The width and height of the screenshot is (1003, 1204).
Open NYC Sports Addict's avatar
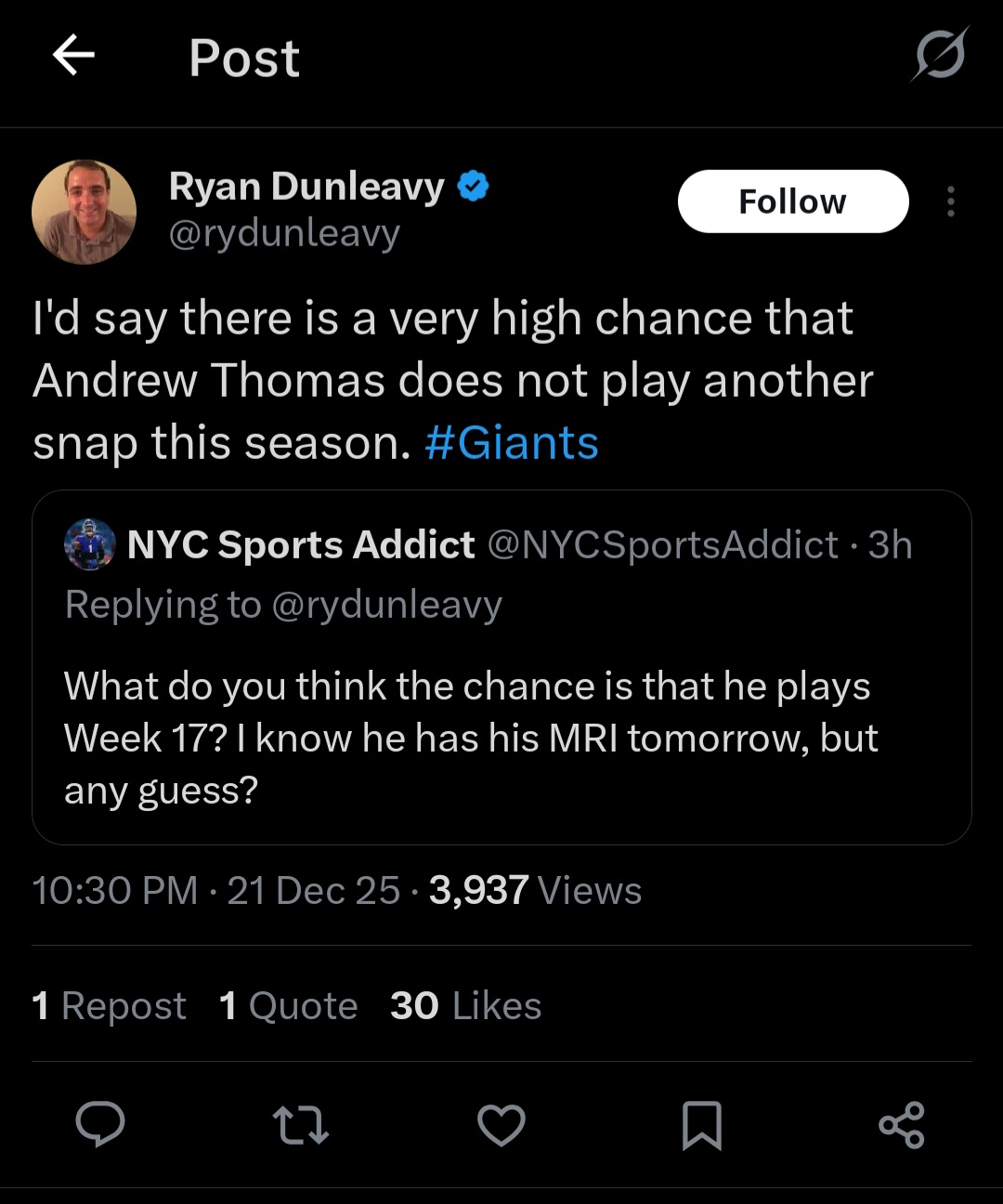coord(89,544)
